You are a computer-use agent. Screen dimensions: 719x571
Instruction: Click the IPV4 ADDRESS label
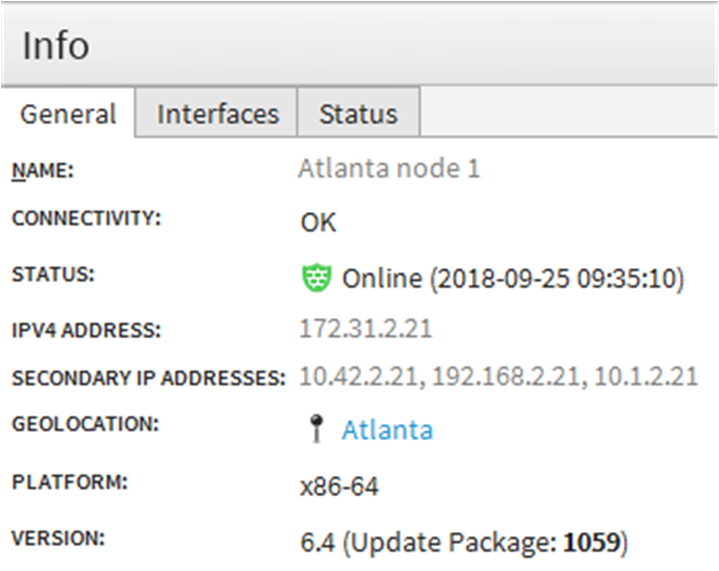click(x=87, y=330)
